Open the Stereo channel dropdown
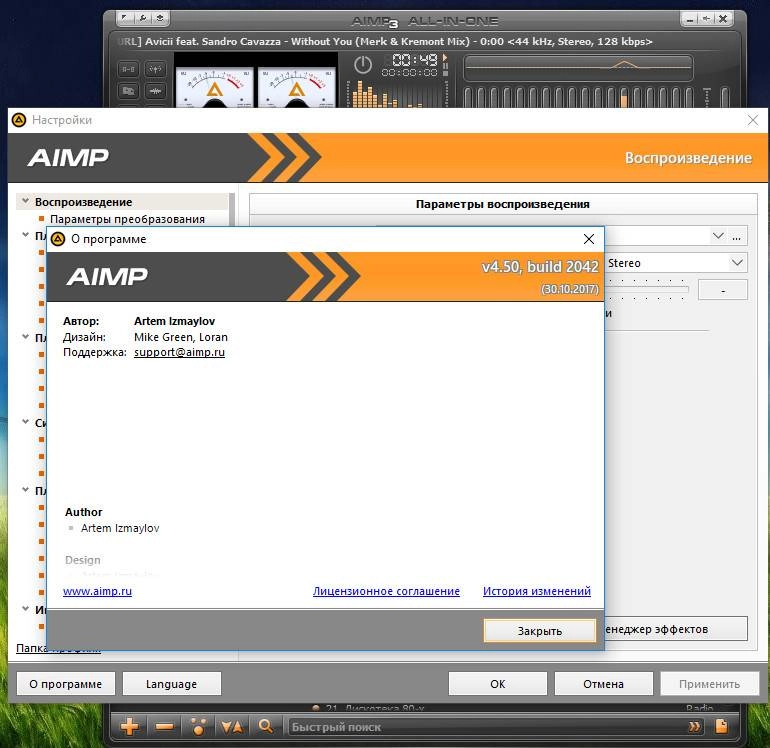Screen dimensions: 770x748 coord(737,263)
